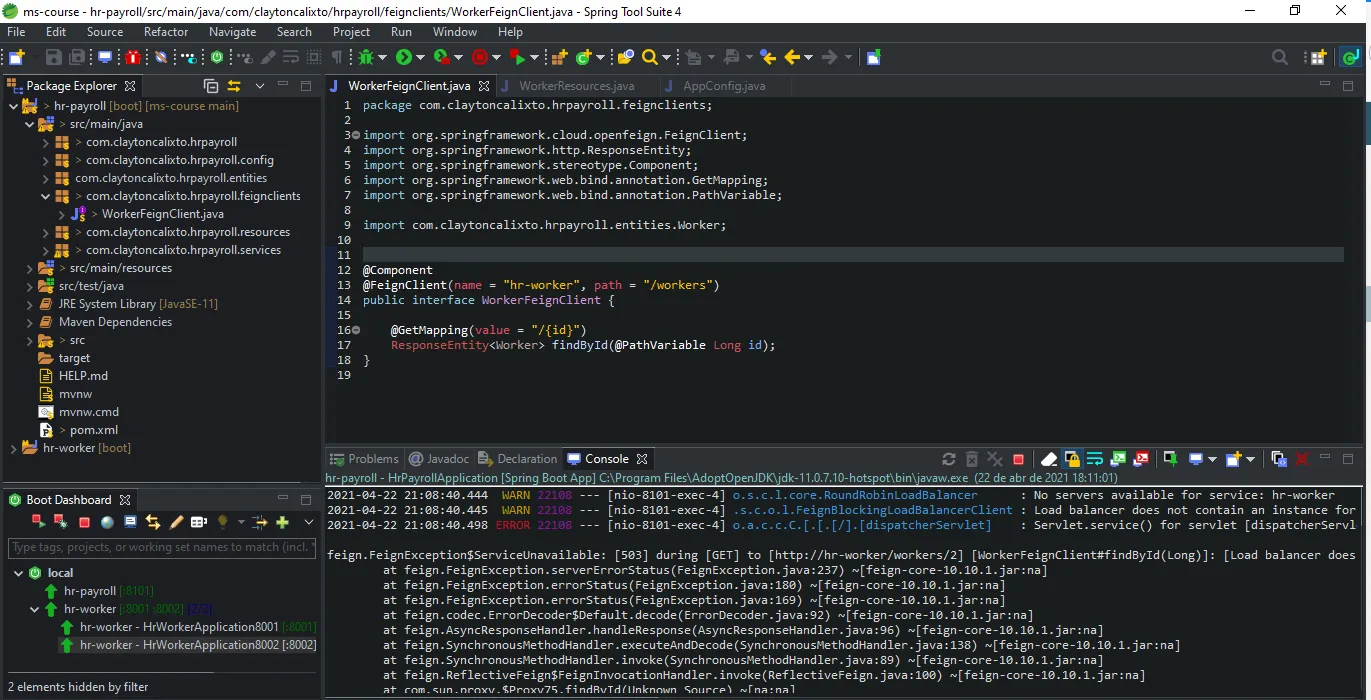
Task: Open the File menu
Action: [16, 32]
